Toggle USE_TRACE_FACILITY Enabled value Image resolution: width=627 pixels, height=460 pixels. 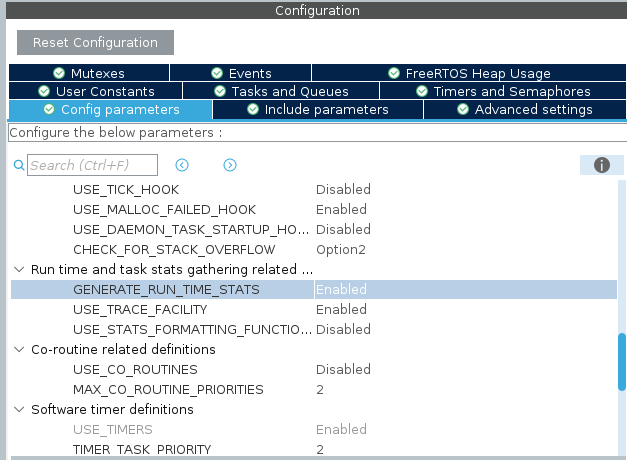point(341,309)
